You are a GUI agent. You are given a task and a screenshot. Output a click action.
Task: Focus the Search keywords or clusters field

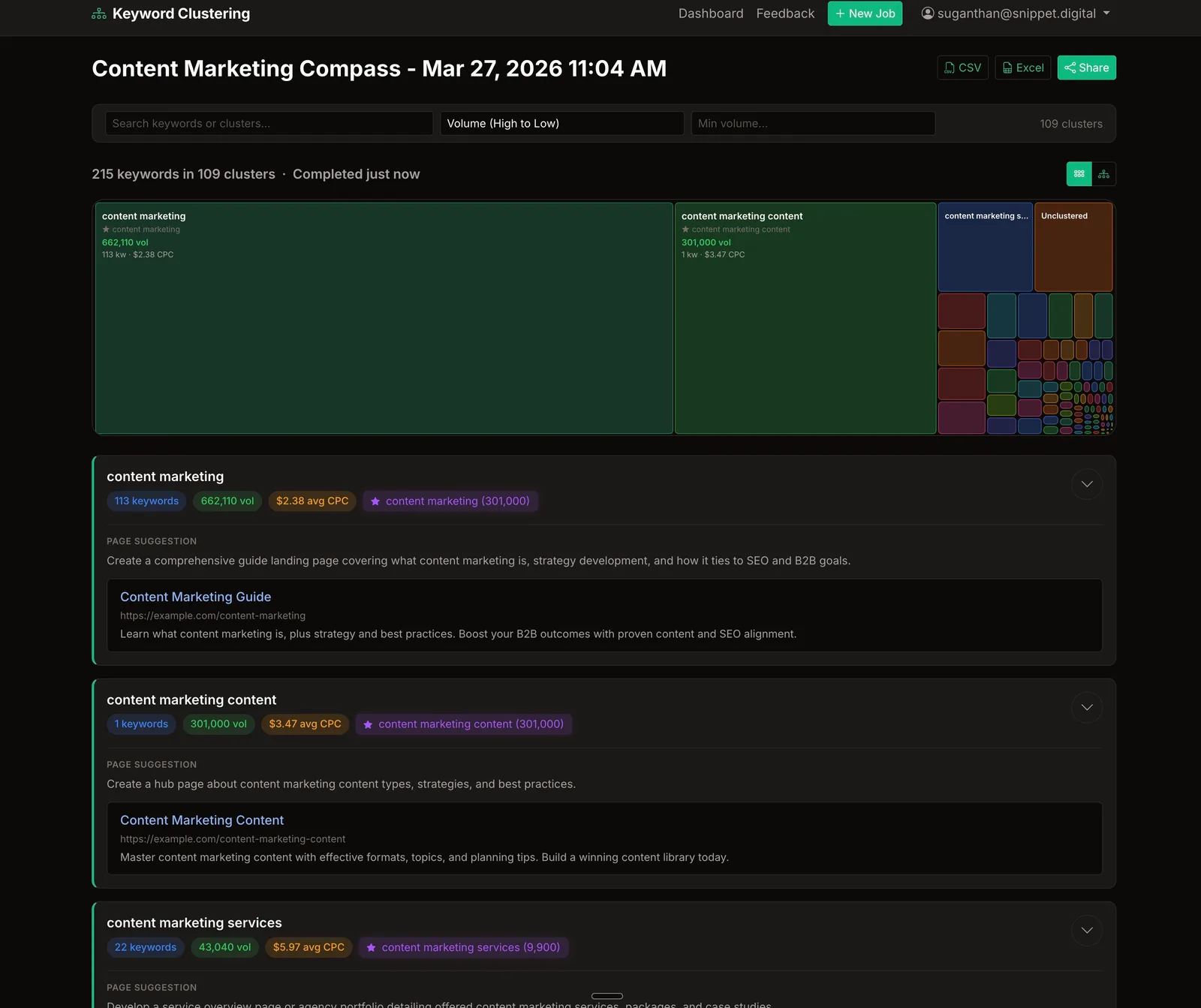(269, 123)
